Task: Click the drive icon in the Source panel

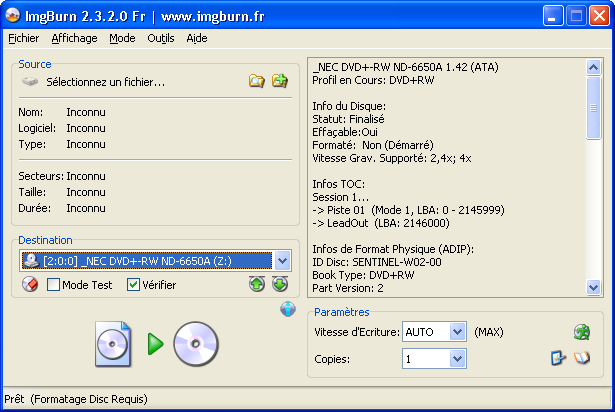Action: coord(30,82)
